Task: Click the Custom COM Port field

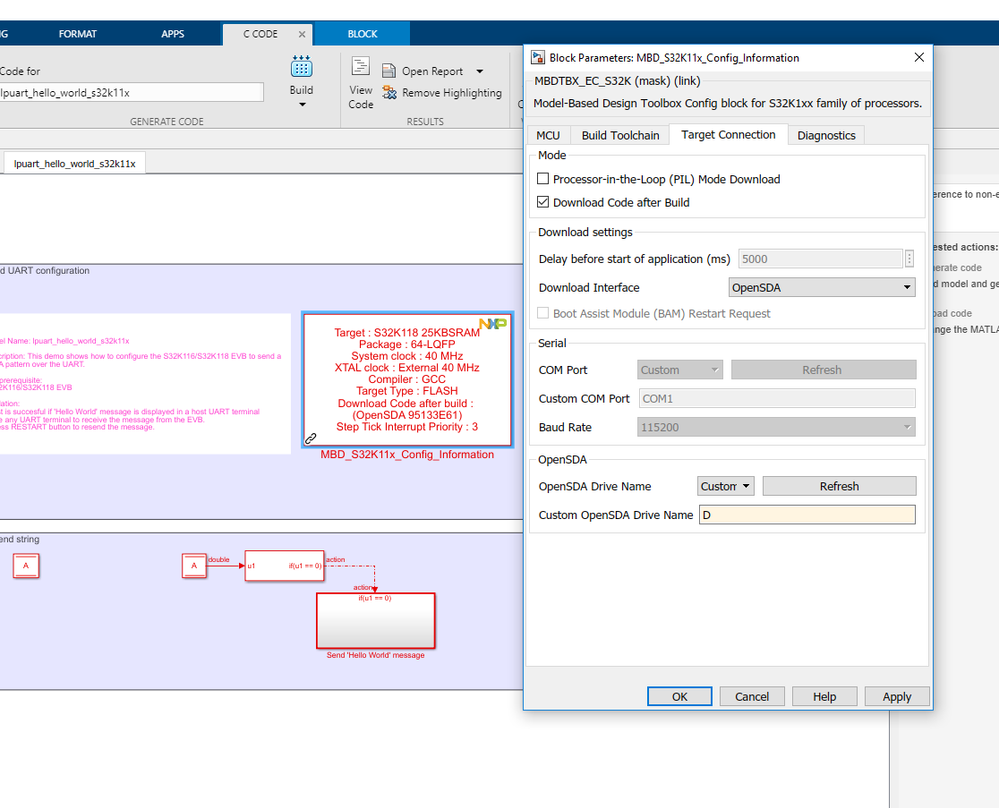Action: click(x=777, y=398)
